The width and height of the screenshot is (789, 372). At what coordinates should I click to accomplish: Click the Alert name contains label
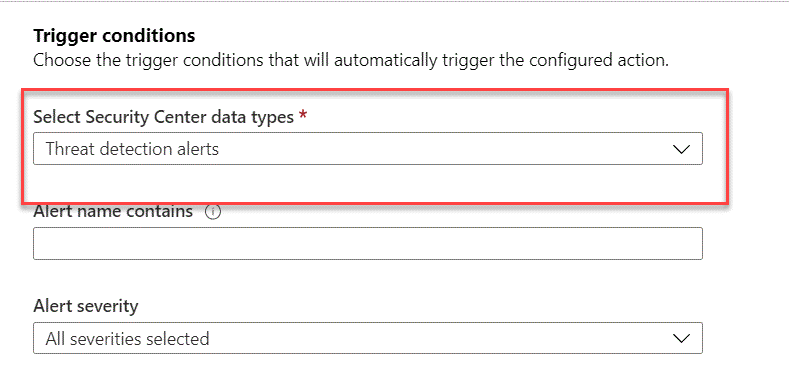pyautogui.click(x=113, y=211)
